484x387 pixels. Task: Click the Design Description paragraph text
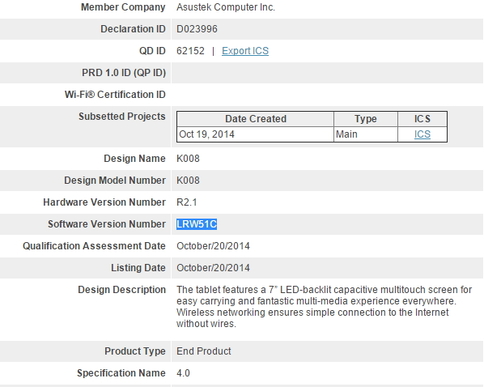click(324, 307)
